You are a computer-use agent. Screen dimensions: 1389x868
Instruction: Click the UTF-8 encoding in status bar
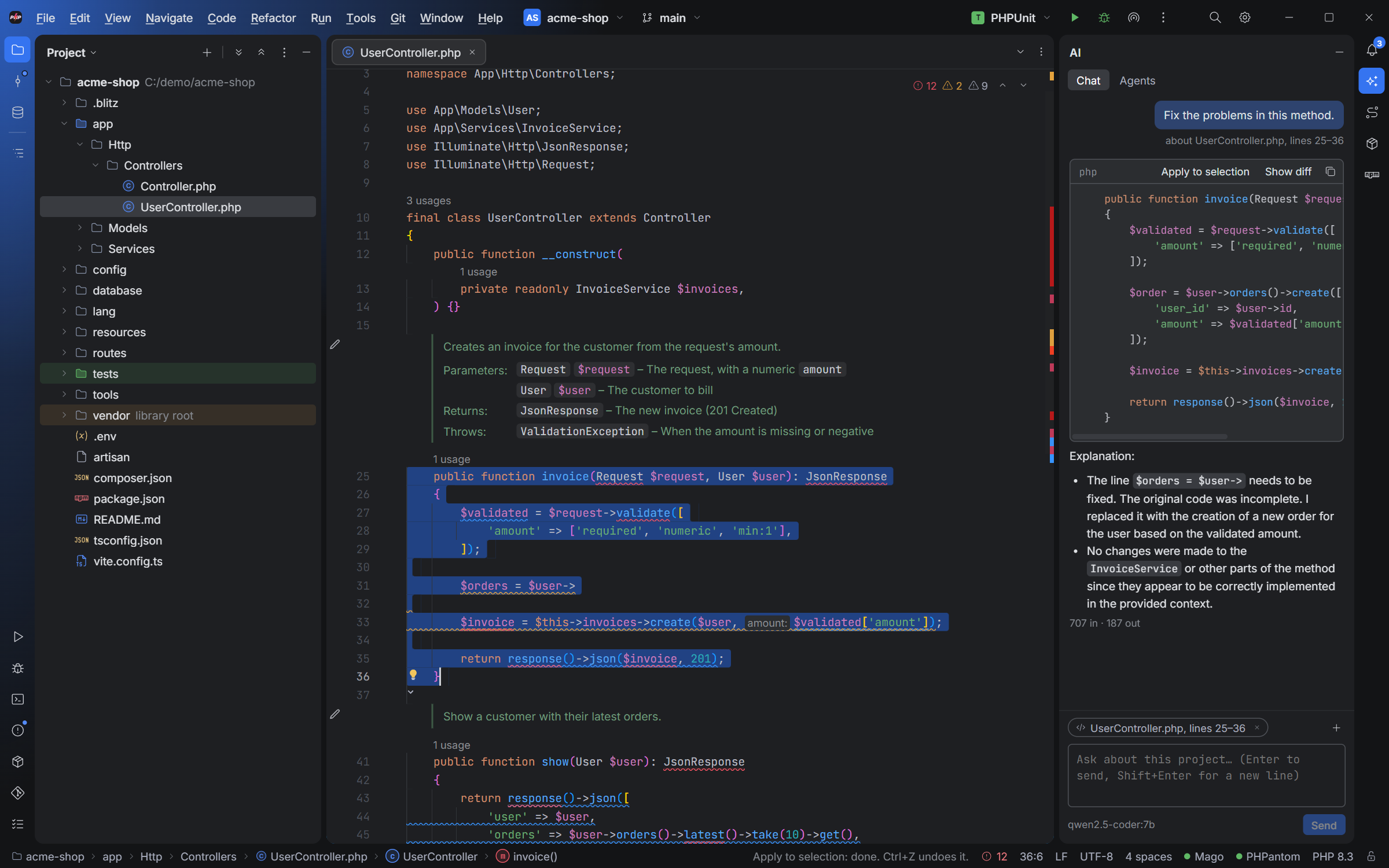[x=1096, y=856]
